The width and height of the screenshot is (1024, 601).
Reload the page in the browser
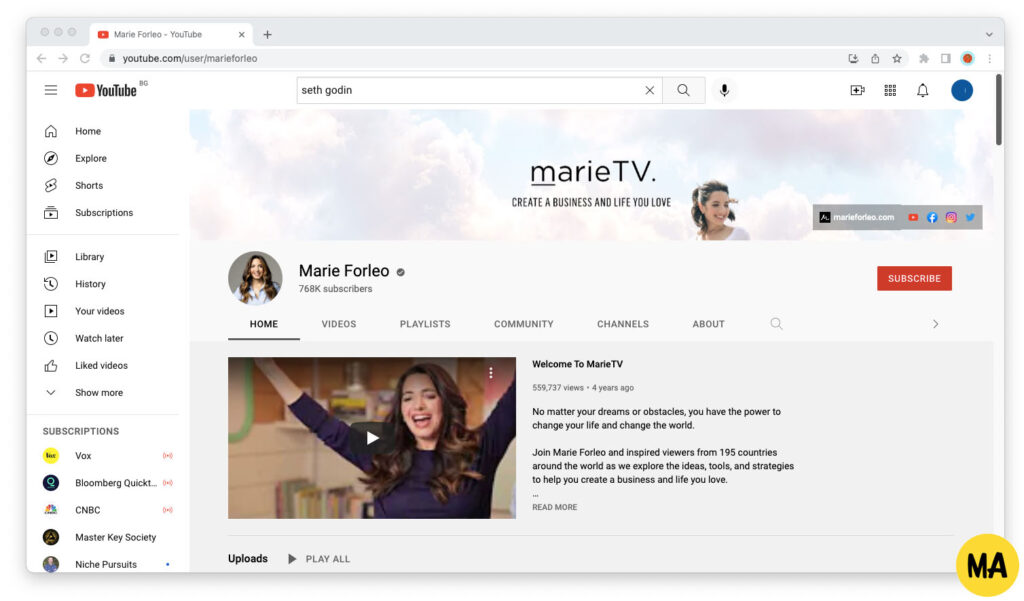[85, 58]
